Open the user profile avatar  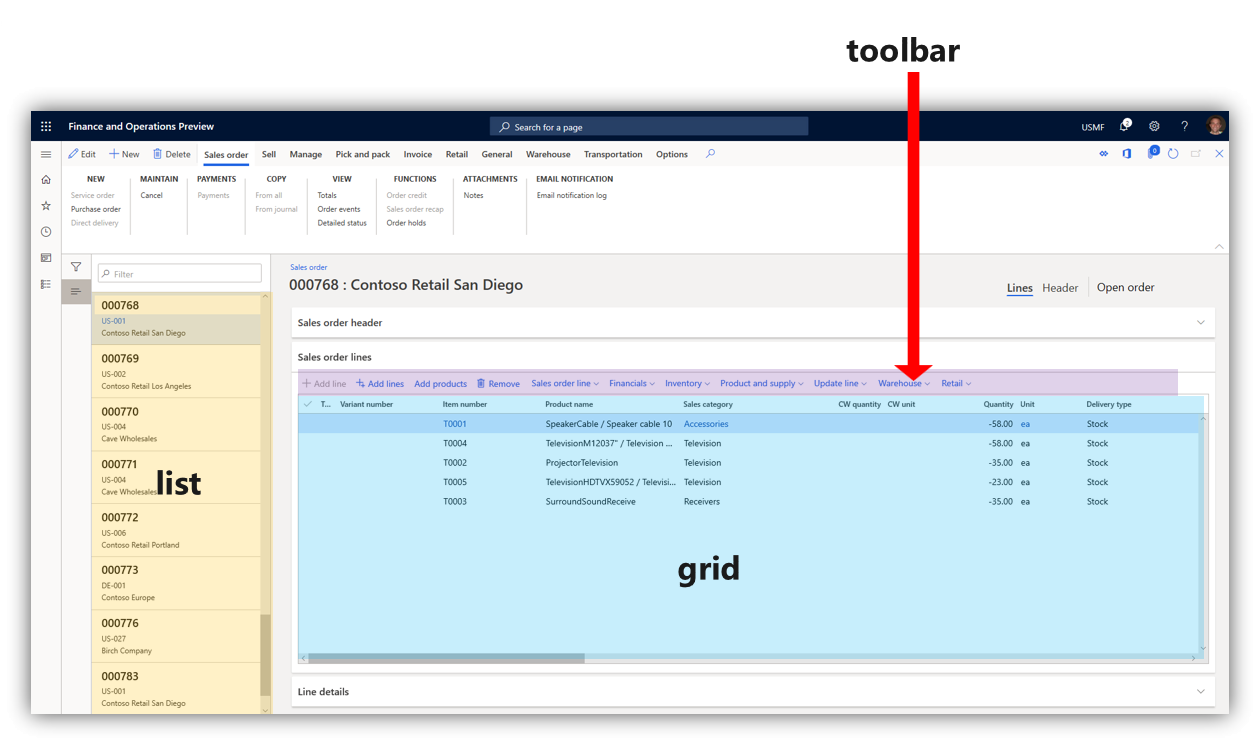coord(1215,126)
